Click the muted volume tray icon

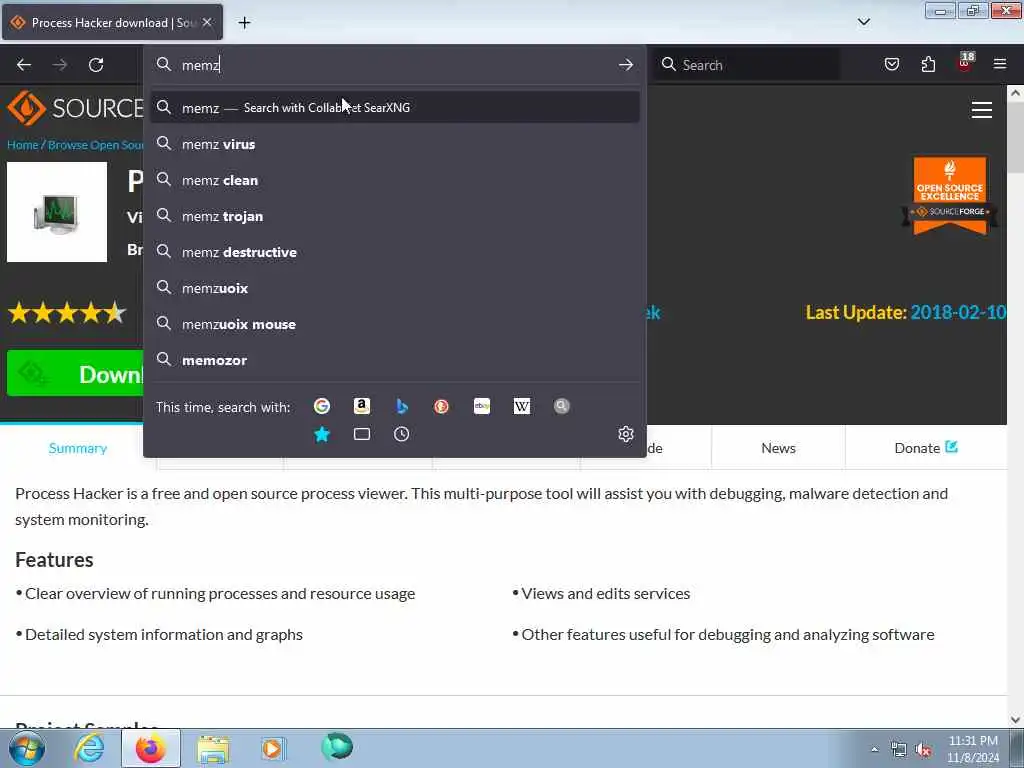923,750
